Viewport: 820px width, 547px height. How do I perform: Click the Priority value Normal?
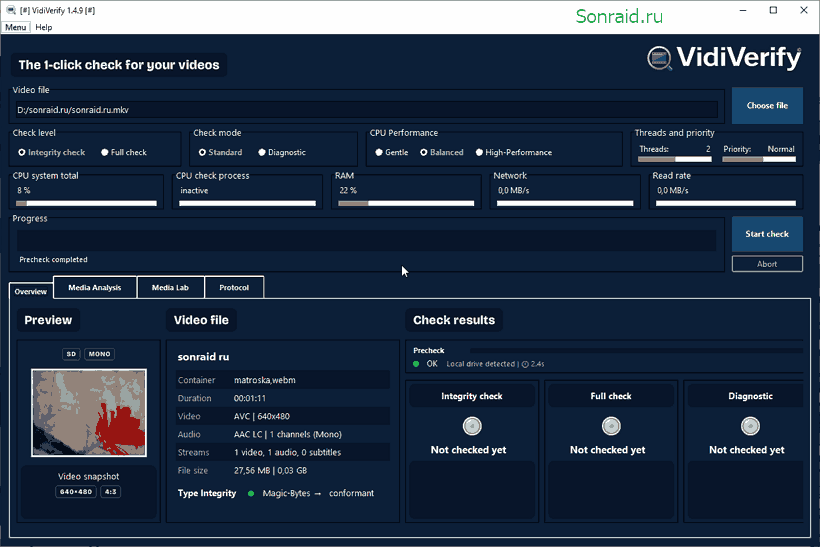(x=781, y=149)
